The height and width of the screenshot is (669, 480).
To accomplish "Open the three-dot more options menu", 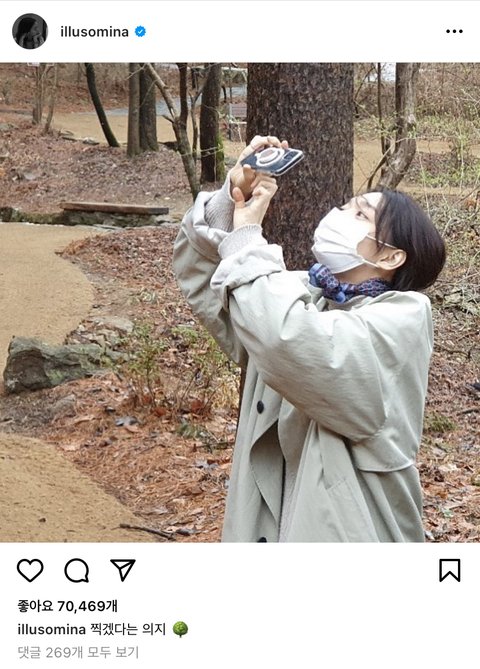I will [x=454, y=31].
